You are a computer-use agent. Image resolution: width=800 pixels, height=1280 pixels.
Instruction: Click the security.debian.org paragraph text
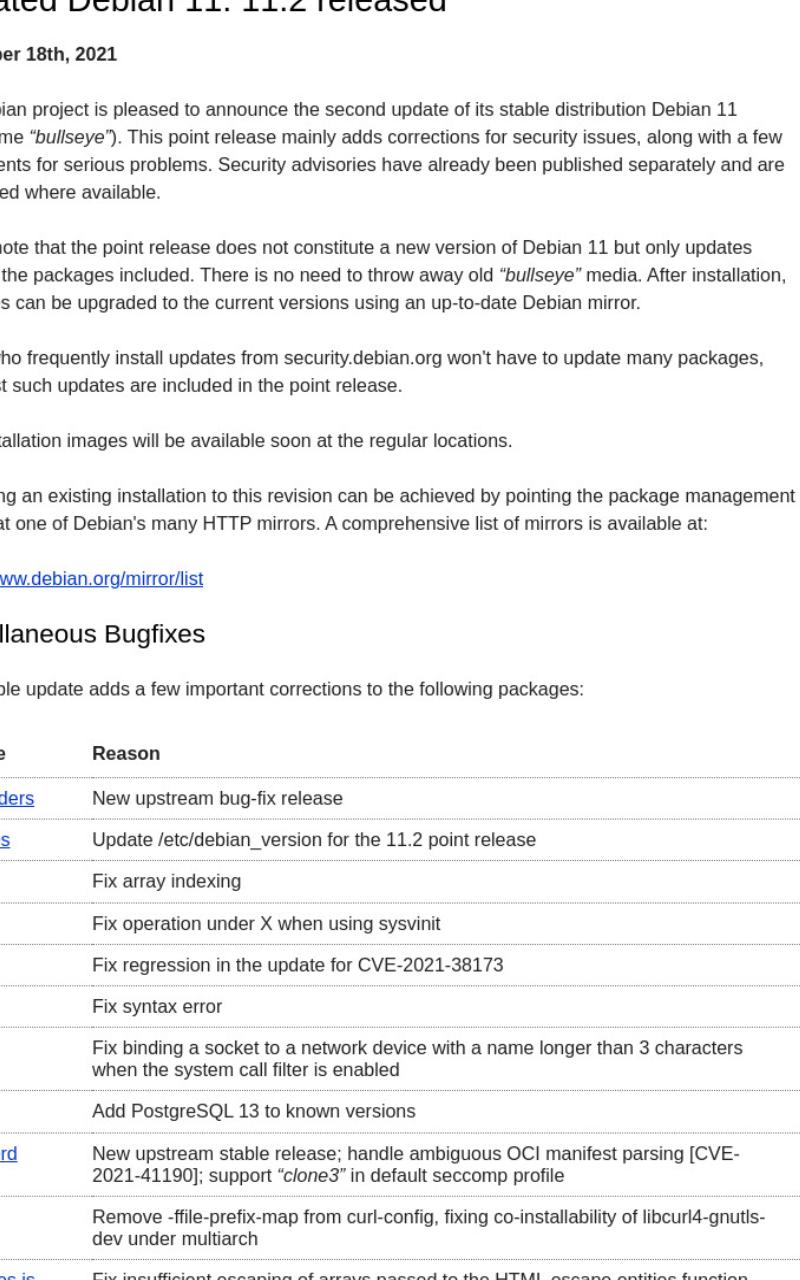point(382,371)
